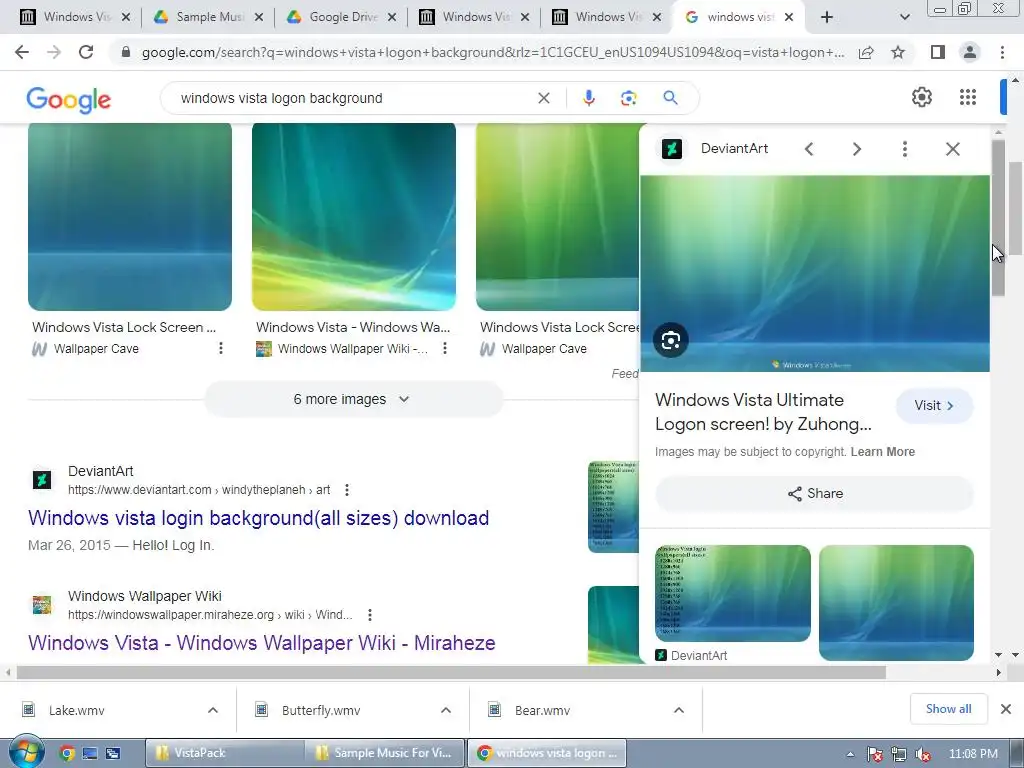The image size is (1024, 768).
Task: Show all downloads
Action: point(948,709)
